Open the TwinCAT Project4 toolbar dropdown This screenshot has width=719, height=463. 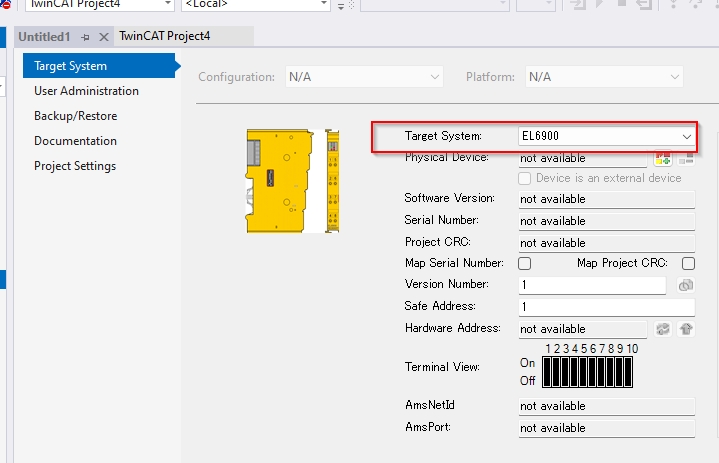(x=100, y=5)
